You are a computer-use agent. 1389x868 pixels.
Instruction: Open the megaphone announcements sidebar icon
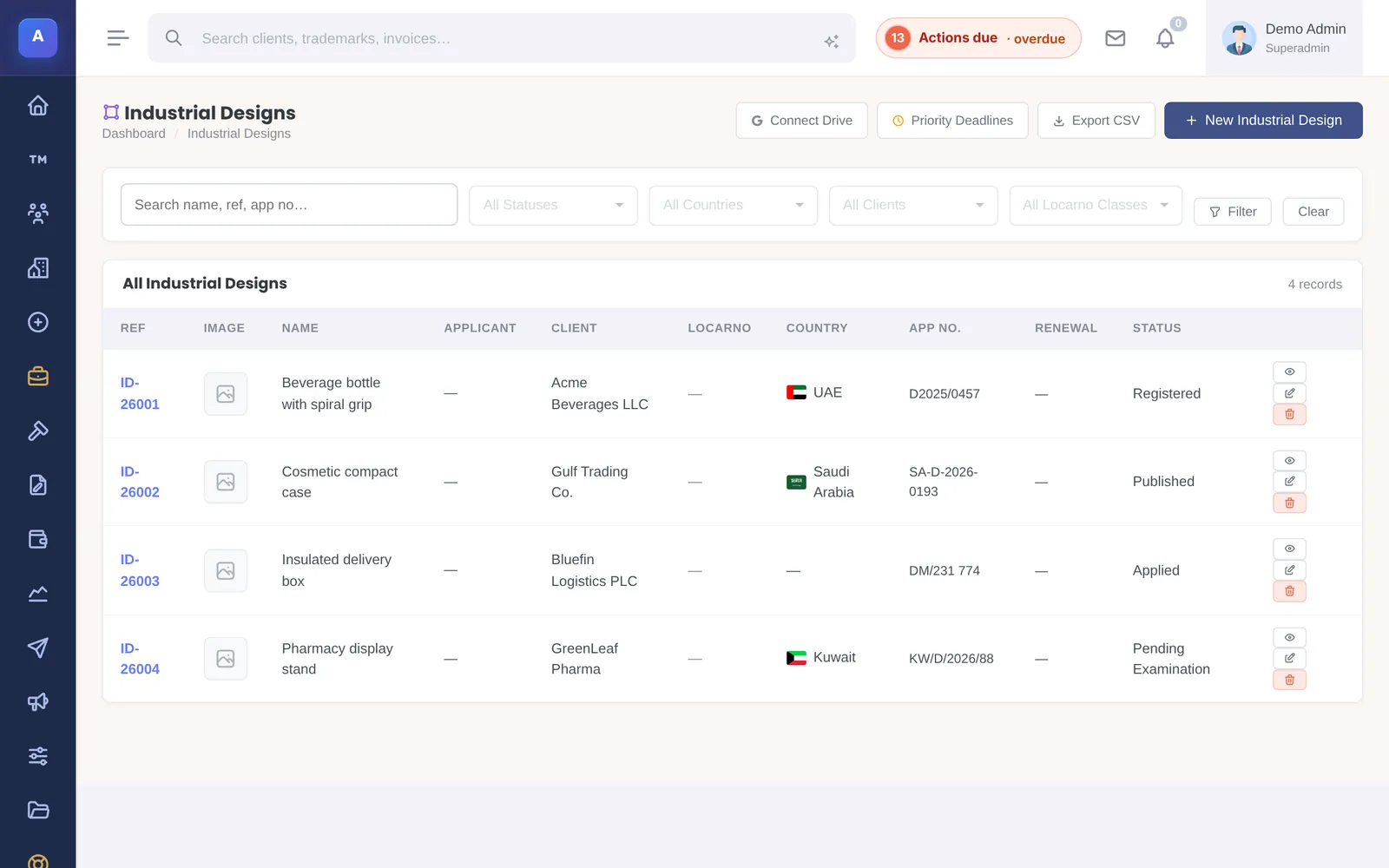point(37,702)
